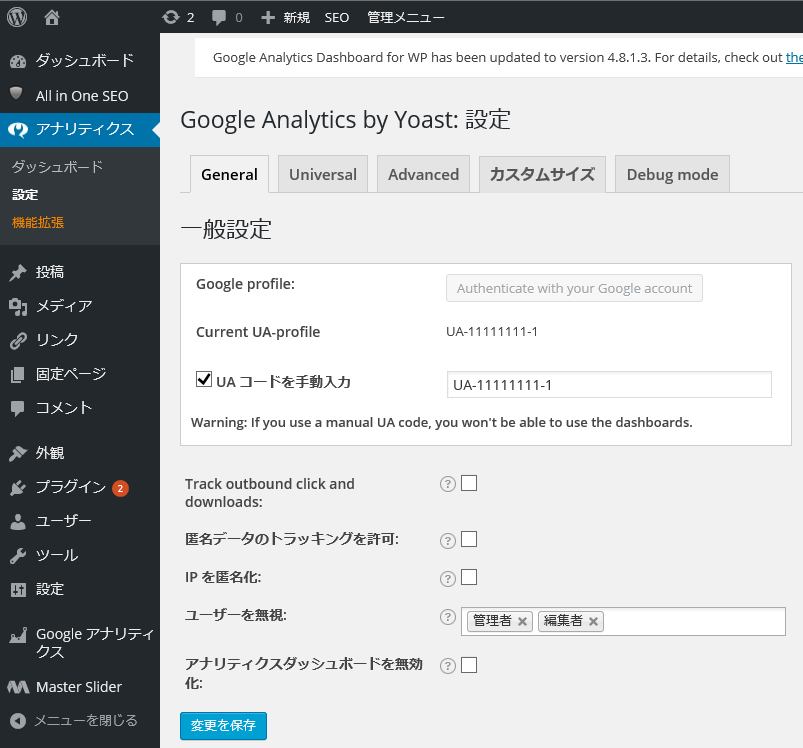Open the 機能拡張 submenu link
Image resolution: width=803 pixels, height=748 pixels.
coord(38,222)
